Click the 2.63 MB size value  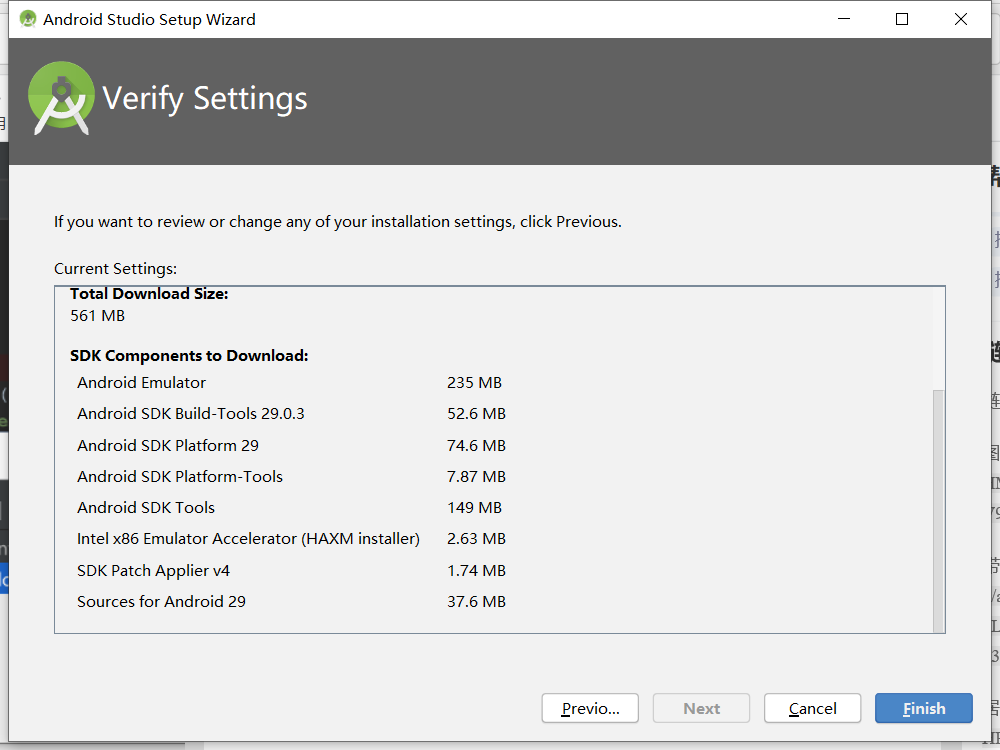[x=476, y=539]
